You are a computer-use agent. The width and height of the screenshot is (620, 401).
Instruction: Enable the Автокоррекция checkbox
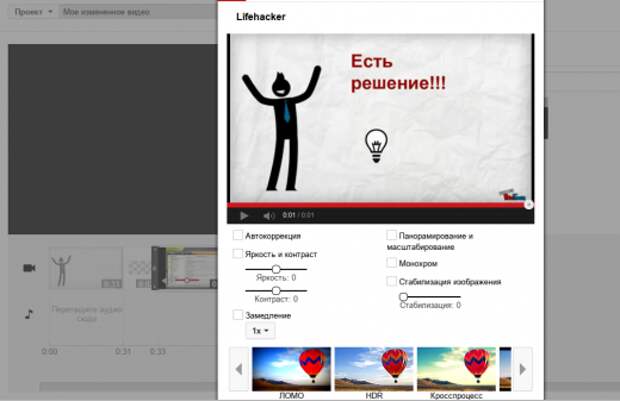click(238, 235)
